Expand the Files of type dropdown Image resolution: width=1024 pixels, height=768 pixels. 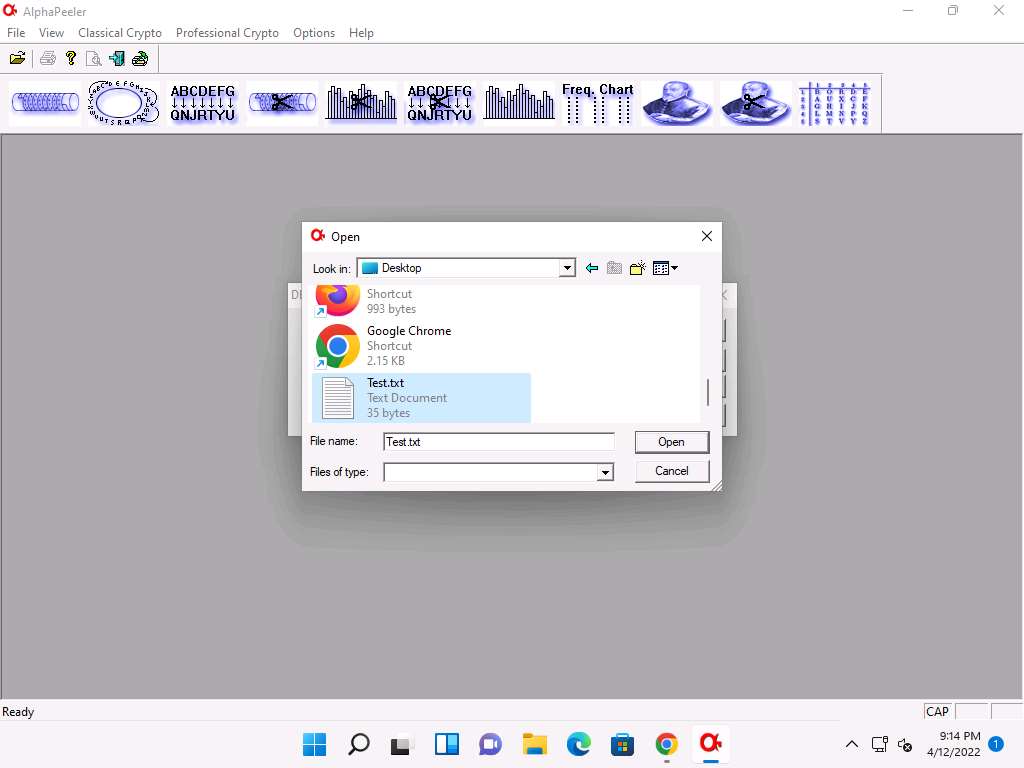tap(604, 472)
